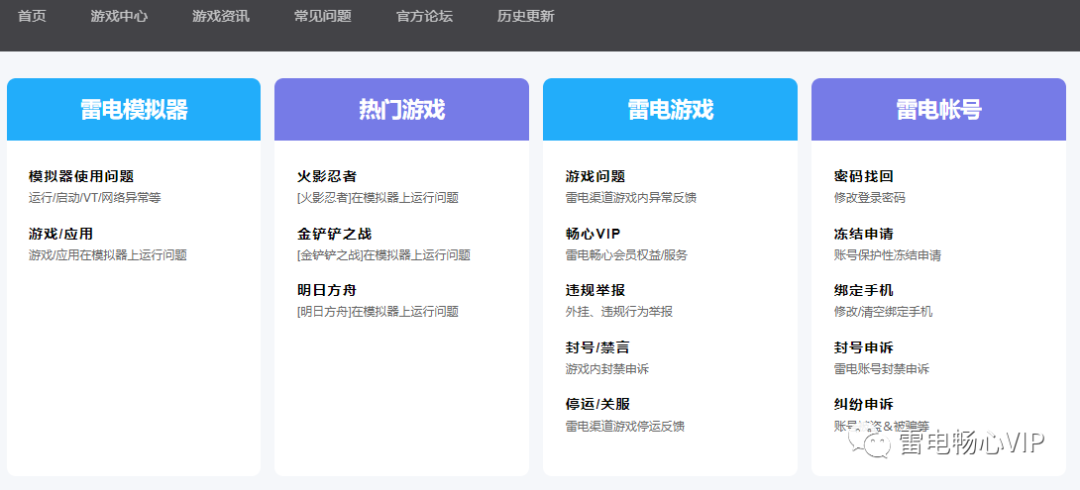The width and height of the screenshot is (1080, 490).
Task: Open 游戏问题 under 雷电游戏
Action: [595, 177]
